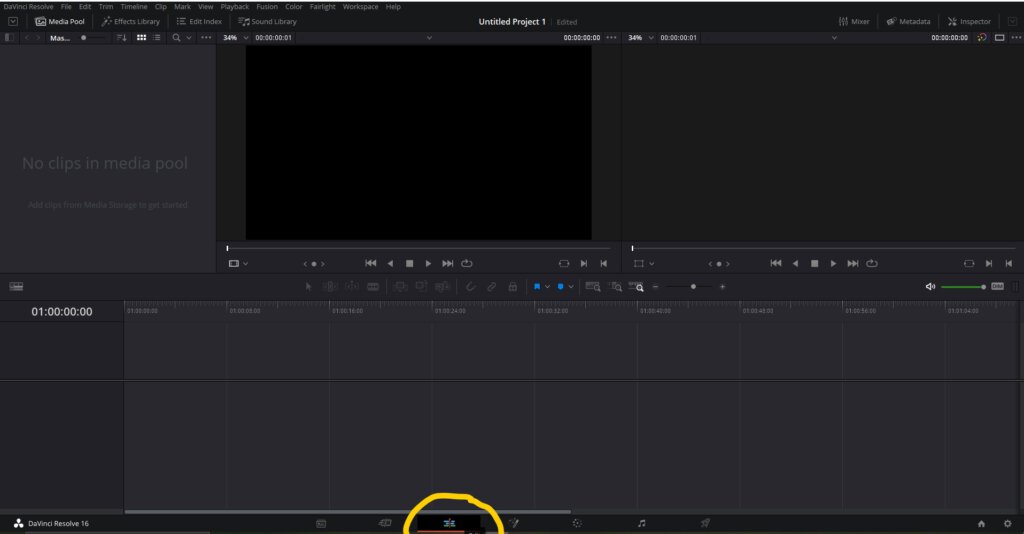
Task: Open the flag color dropdown arrow
Action: tap(547, 287)
